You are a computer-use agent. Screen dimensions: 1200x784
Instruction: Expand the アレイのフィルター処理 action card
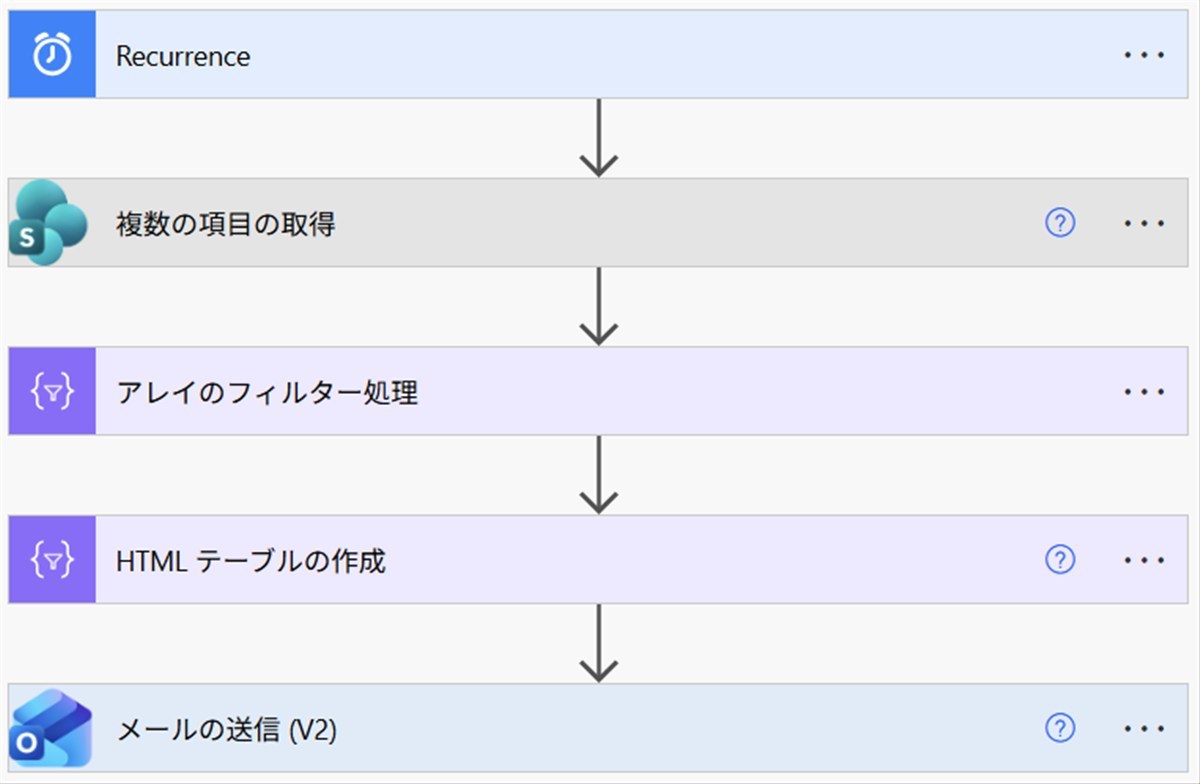[598, 391]
